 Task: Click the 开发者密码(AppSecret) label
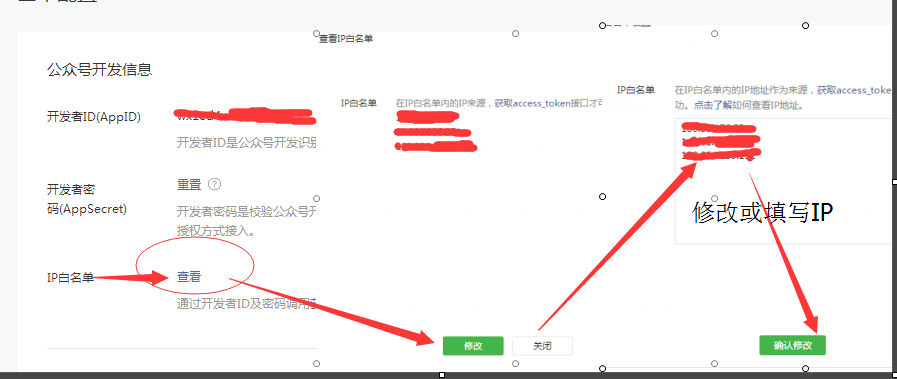[87, 198]
